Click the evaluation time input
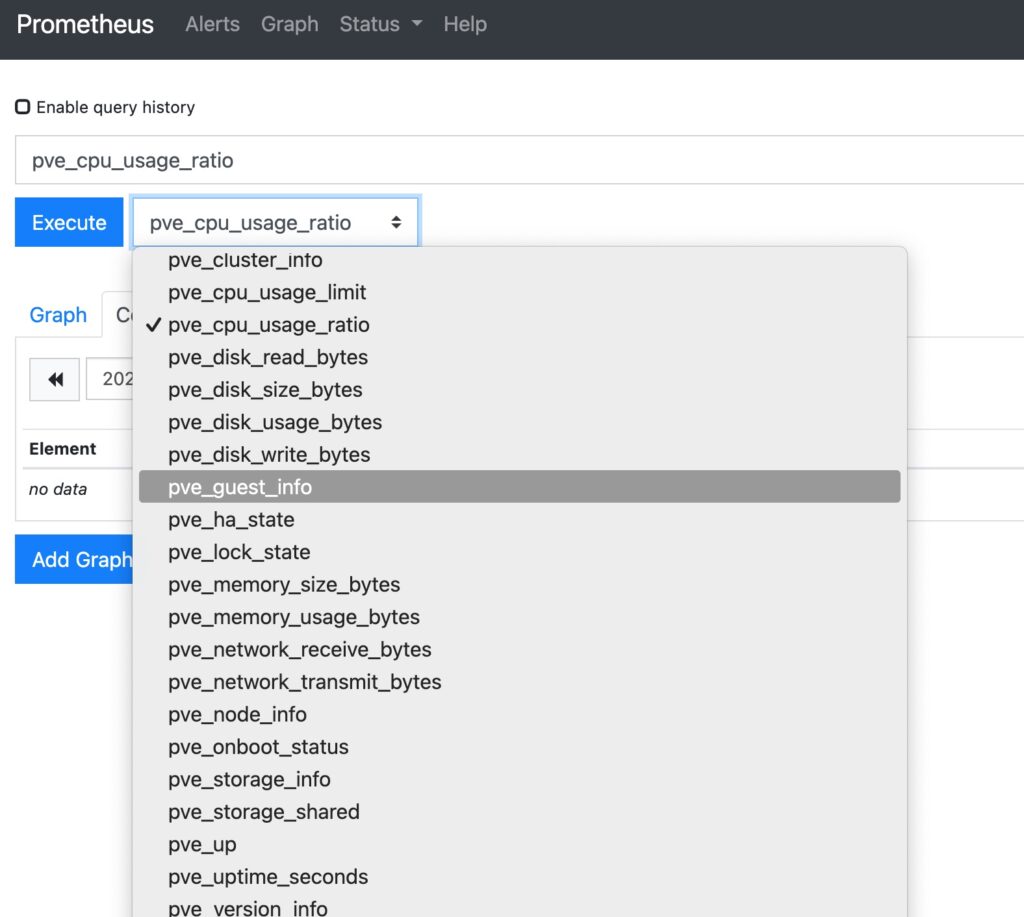 click(x=110, y=379)
